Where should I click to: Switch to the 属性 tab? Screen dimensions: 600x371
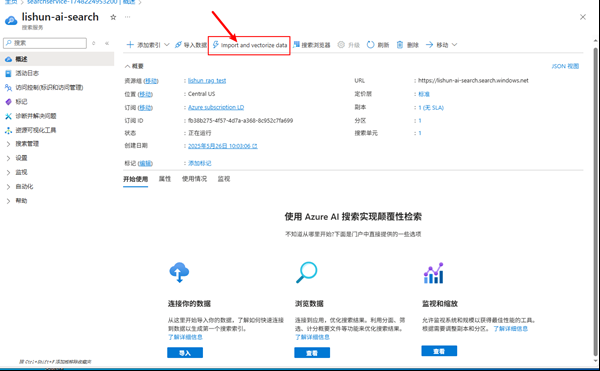coord(165,179)
